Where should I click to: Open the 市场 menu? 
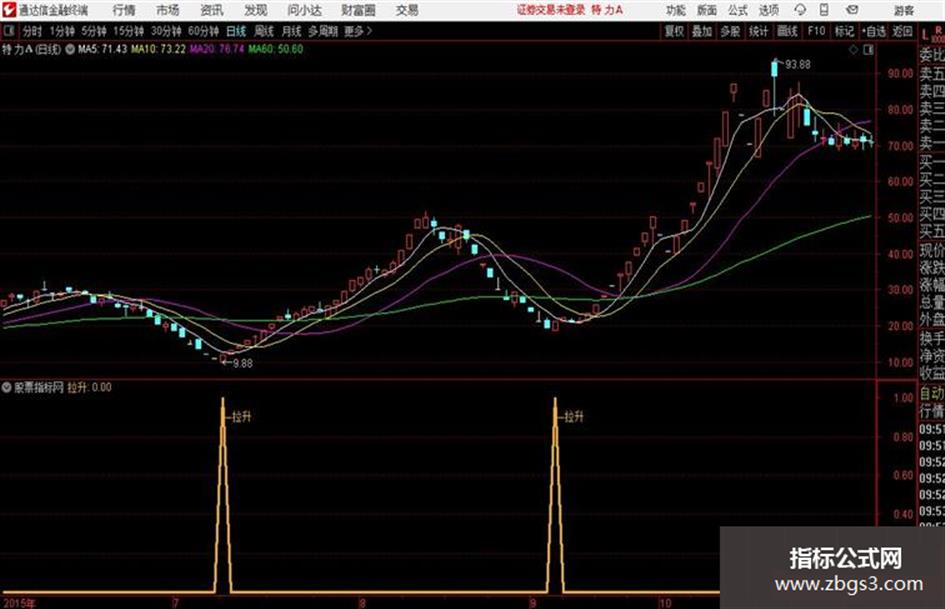[168, 10]
